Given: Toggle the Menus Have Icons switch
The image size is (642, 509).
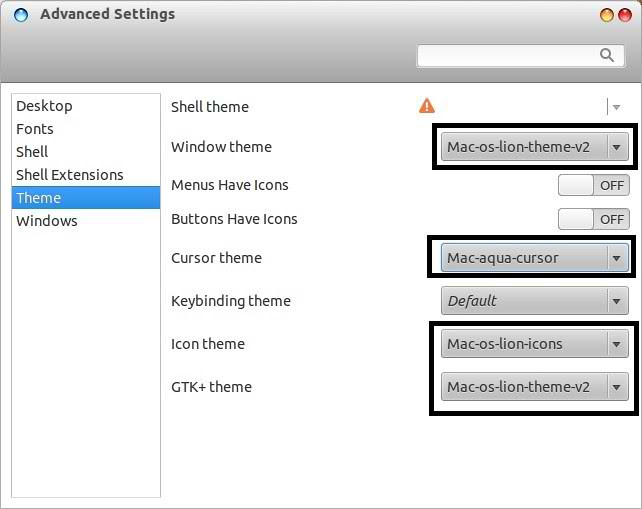Looking at the screenshot, I should [594, 185].
